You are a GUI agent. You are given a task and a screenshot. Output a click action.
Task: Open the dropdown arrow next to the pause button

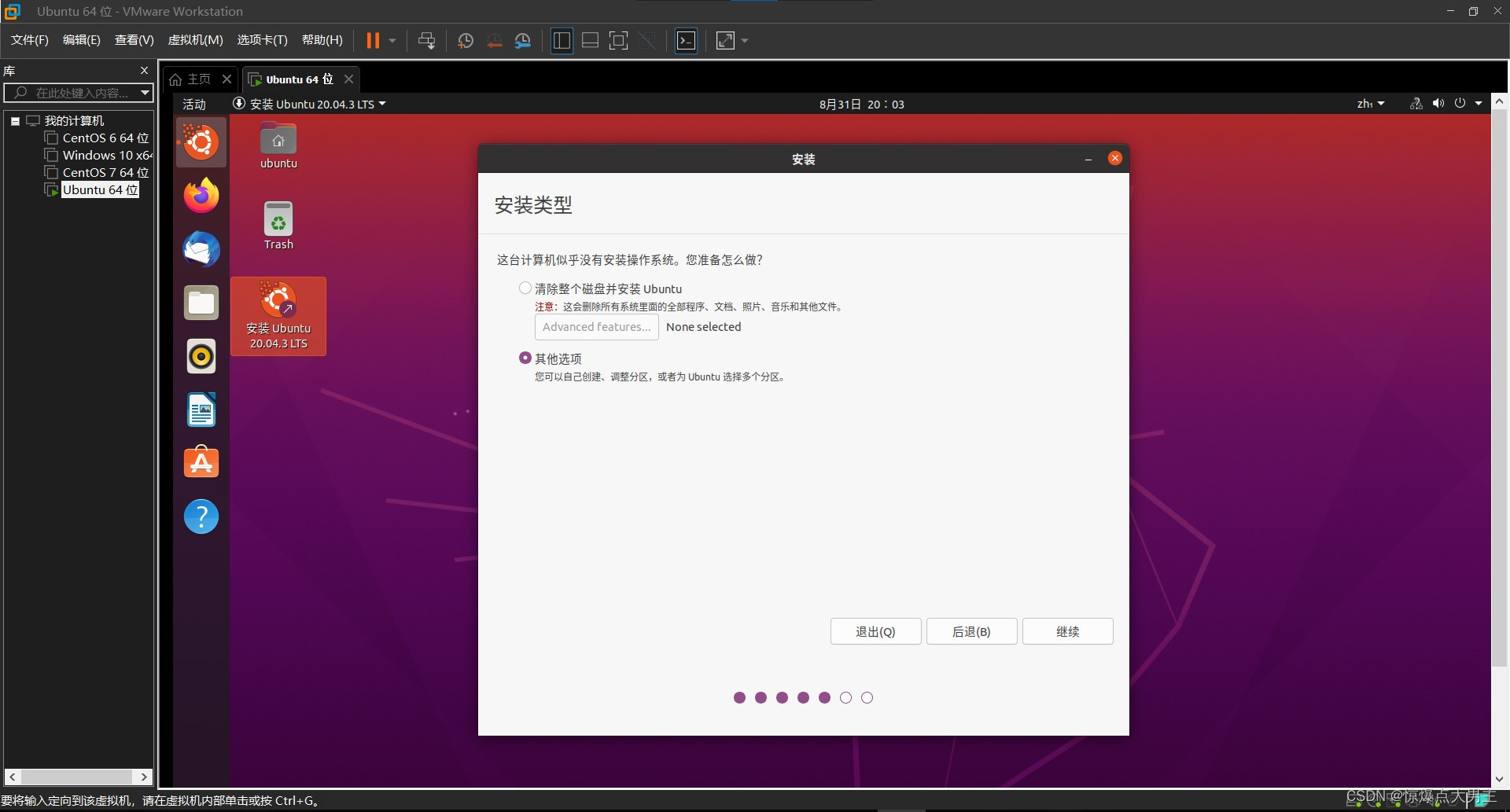point(392,40)
